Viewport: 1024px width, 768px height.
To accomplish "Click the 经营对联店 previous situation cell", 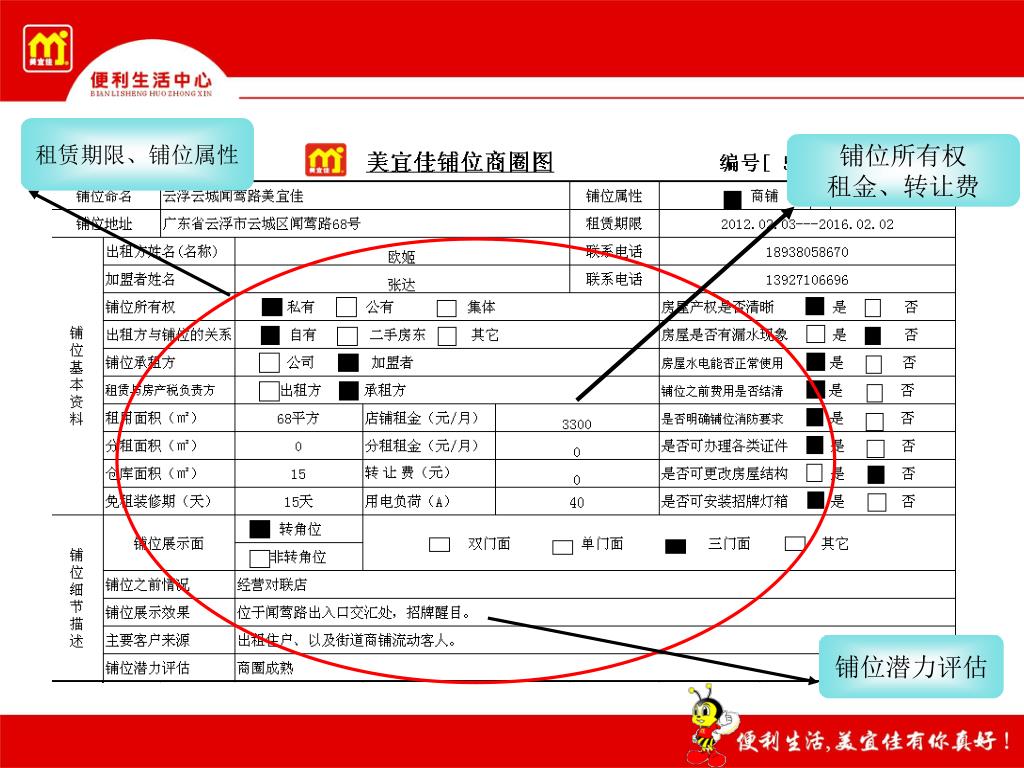I will pyautogui.click(x=595, y=584).
